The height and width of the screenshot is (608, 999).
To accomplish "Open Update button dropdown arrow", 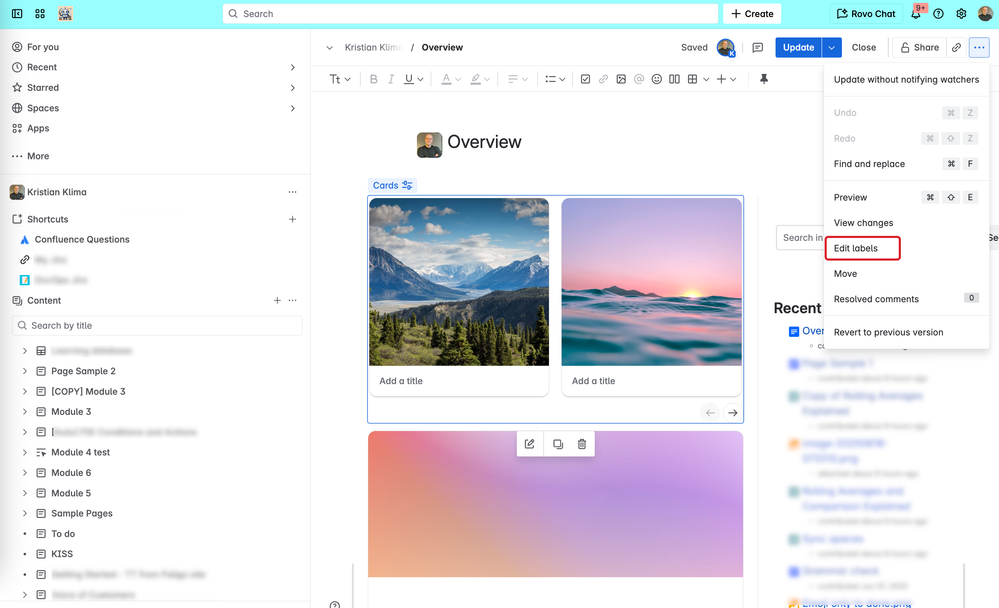I will (831, 47).
